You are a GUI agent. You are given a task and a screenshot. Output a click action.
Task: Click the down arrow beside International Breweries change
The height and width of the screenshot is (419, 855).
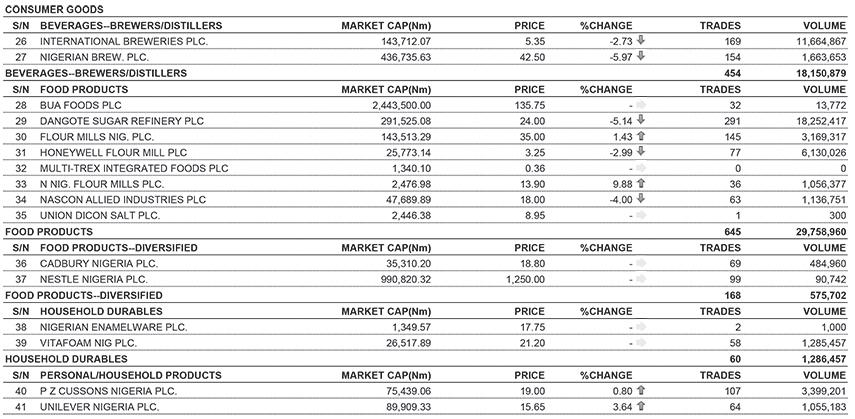[641, 41]
